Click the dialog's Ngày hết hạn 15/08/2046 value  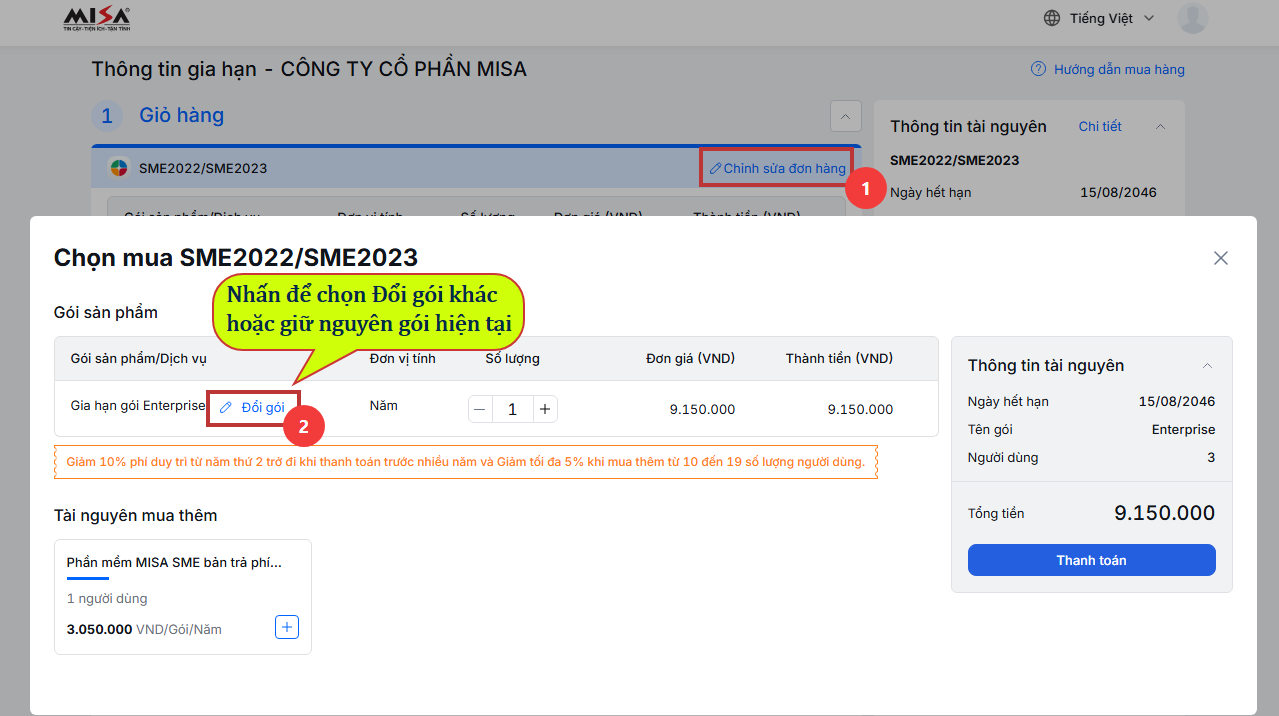(x=1177, y=402)
